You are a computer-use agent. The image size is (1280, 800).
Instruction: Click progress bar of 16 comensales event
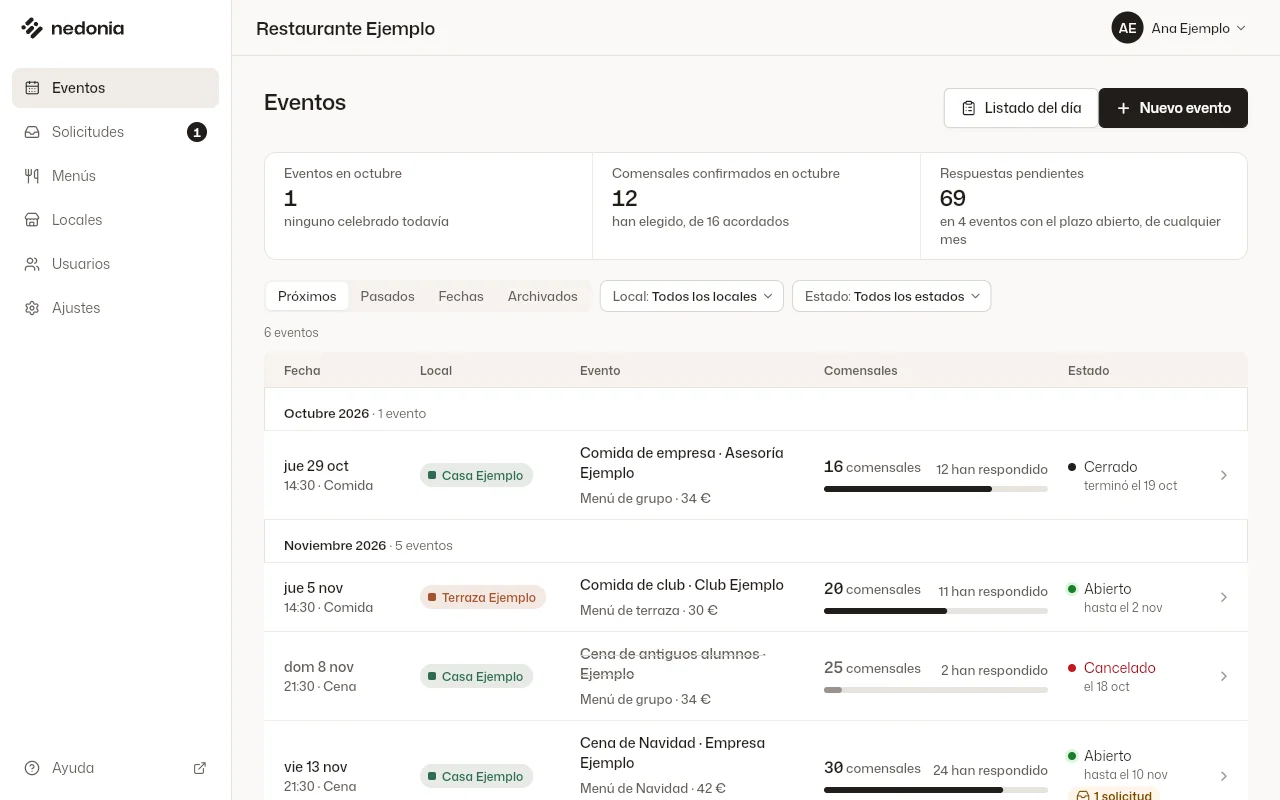[936, 489]
